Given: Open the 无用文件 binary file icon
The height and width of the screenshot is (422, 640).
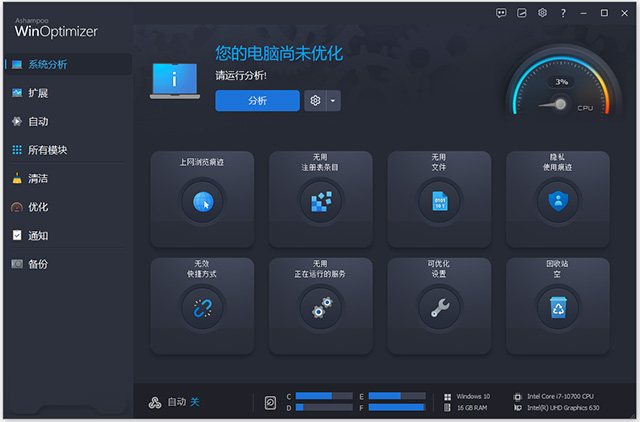Looking at the screenshot, I should pos(440,201).
